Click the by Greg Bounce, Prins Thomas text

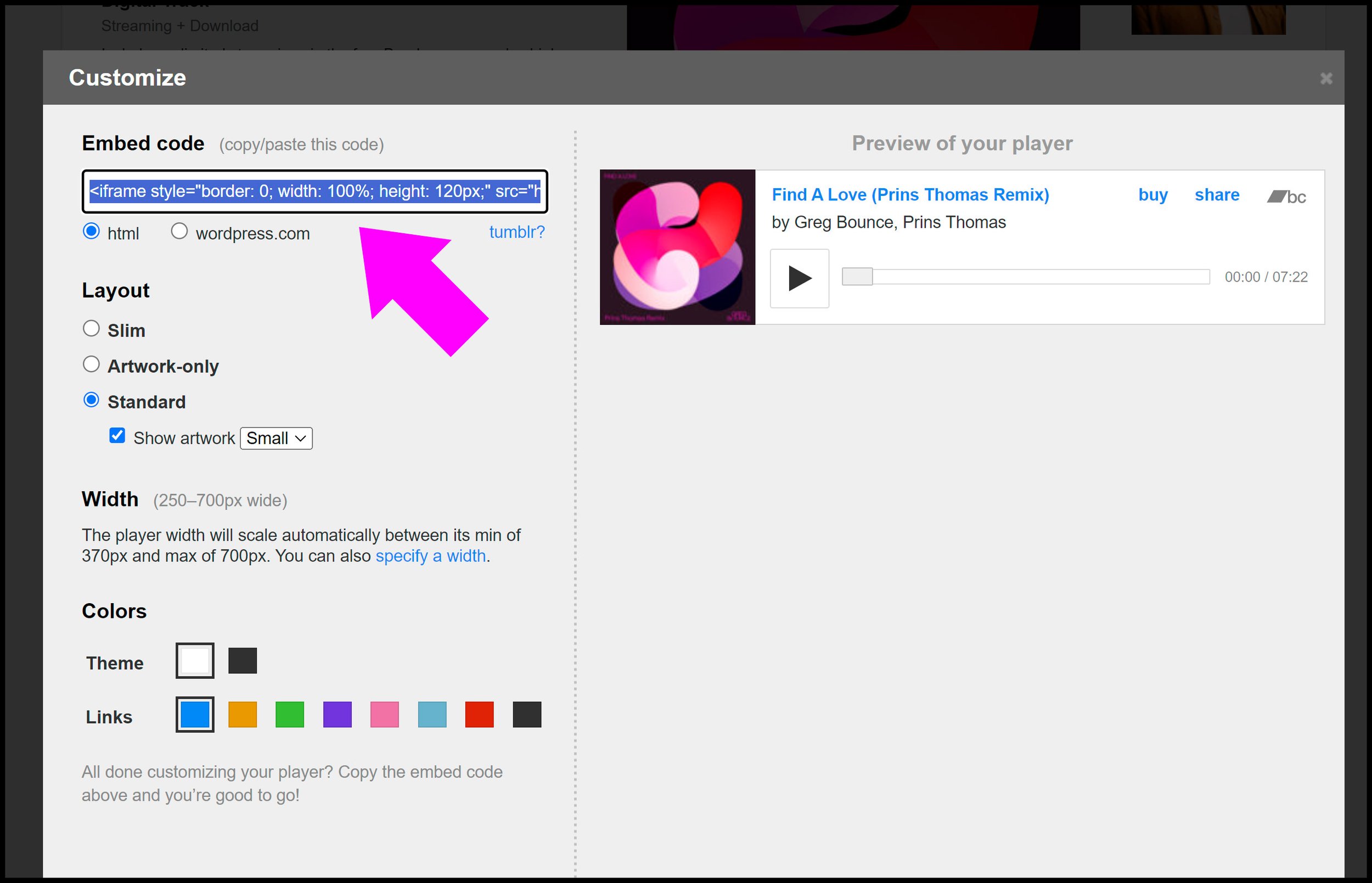[889, 222]
